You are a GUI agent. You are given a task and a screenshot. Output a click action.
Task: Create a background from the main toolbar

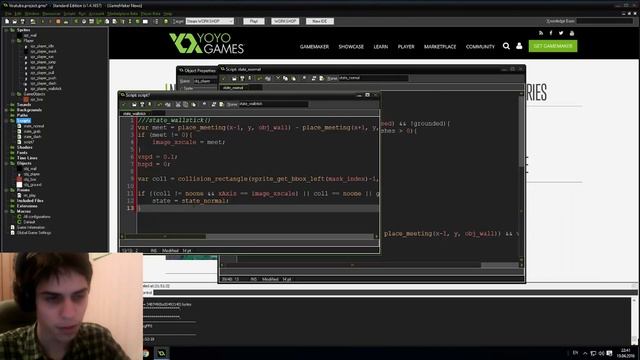[x=91, y=21]
